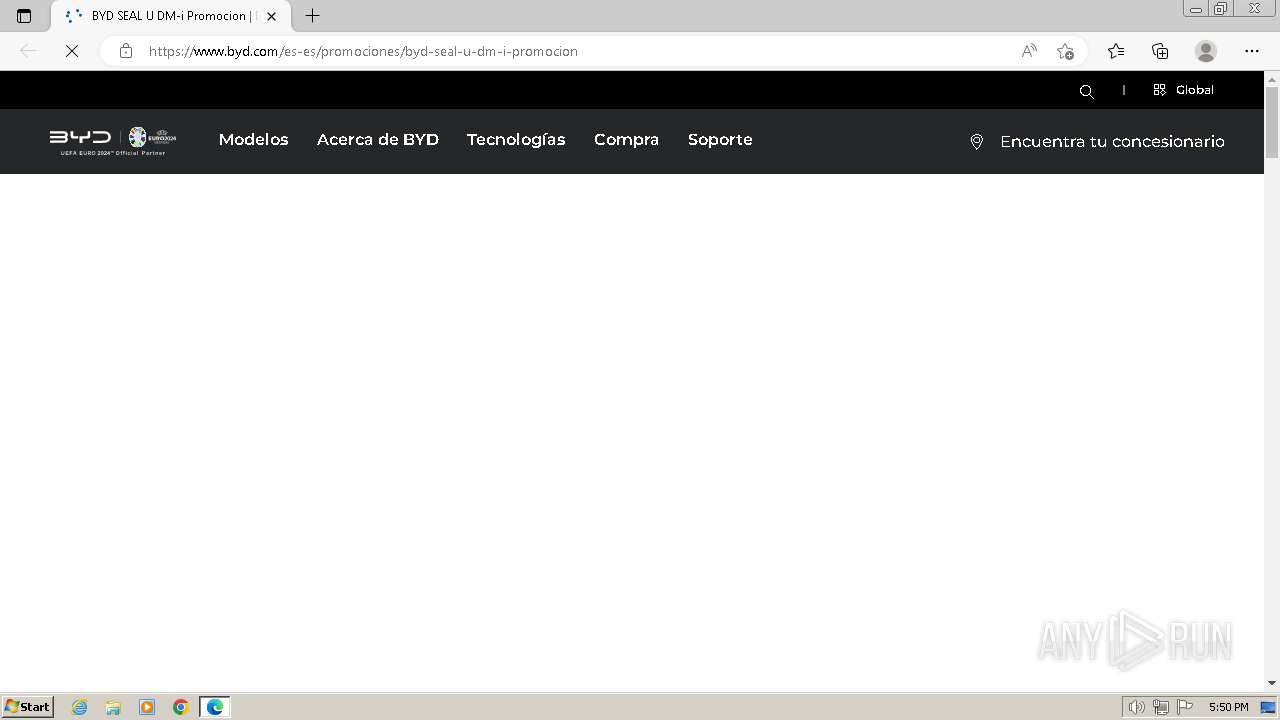
Task: Open Collections panel
Action: [x=1160, y=51]
